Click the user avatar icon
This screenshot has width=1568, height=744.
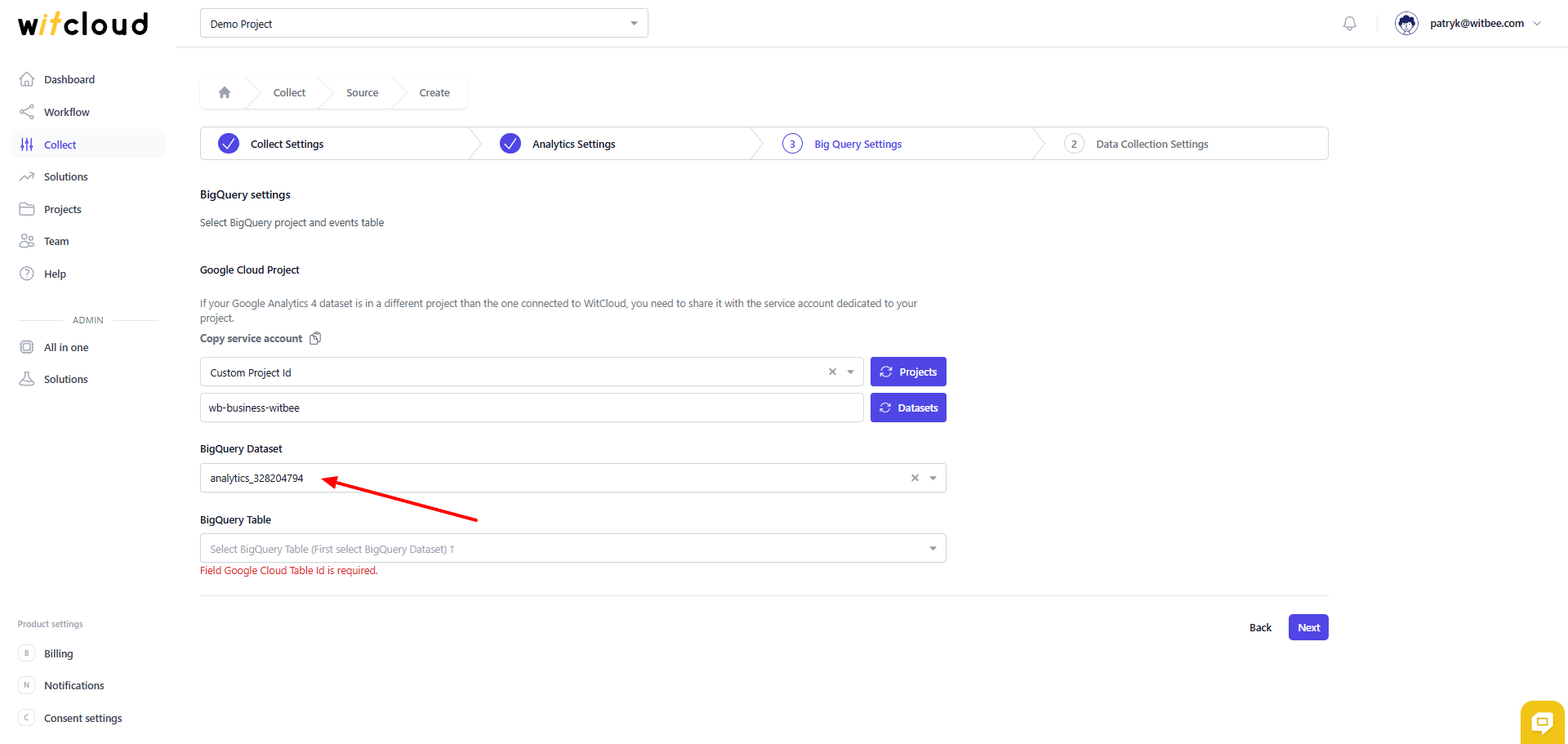(1406, 24)
